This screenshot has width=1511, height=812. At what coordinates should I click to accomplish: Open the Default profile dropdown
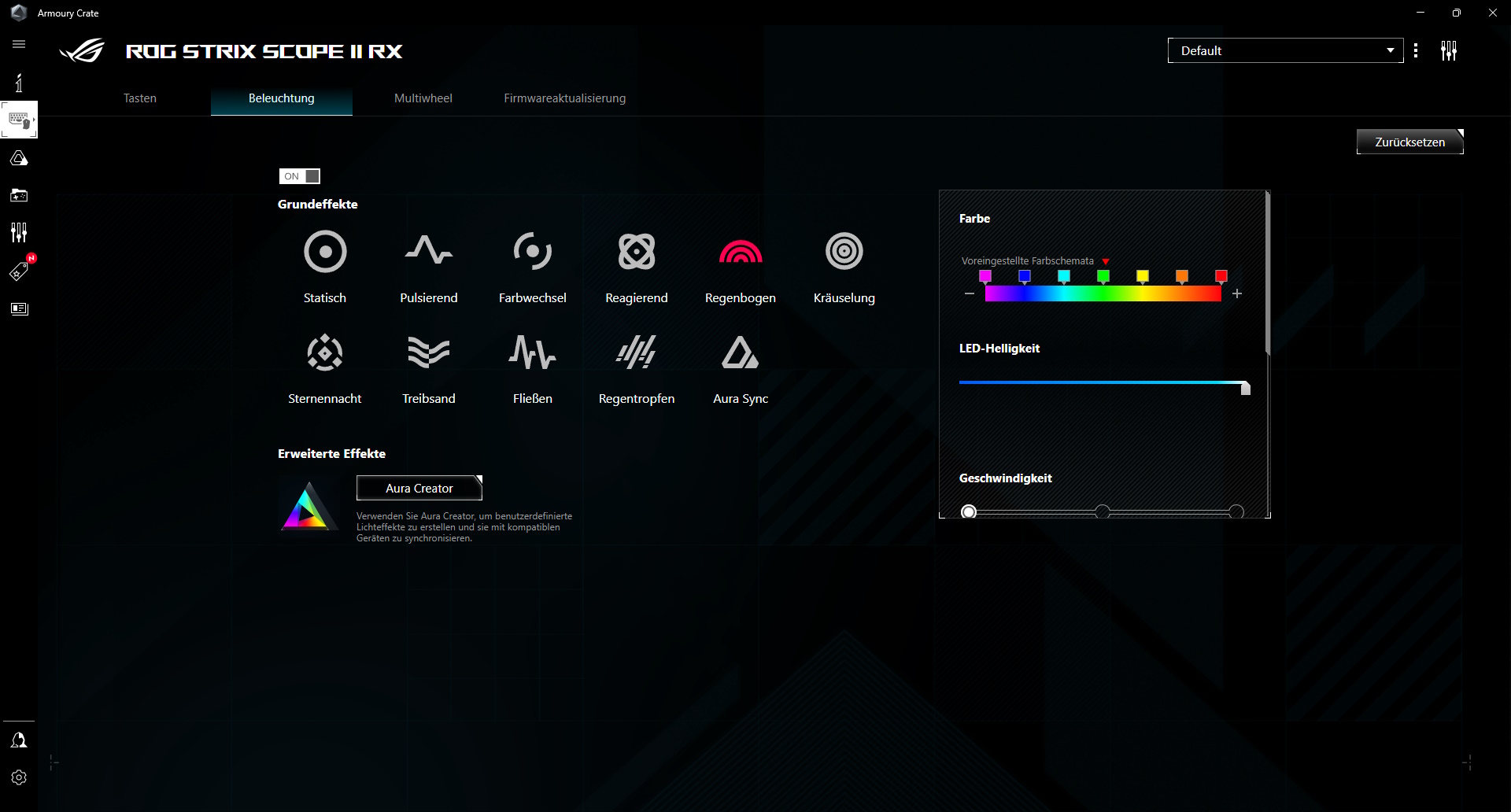point(1284,50)
